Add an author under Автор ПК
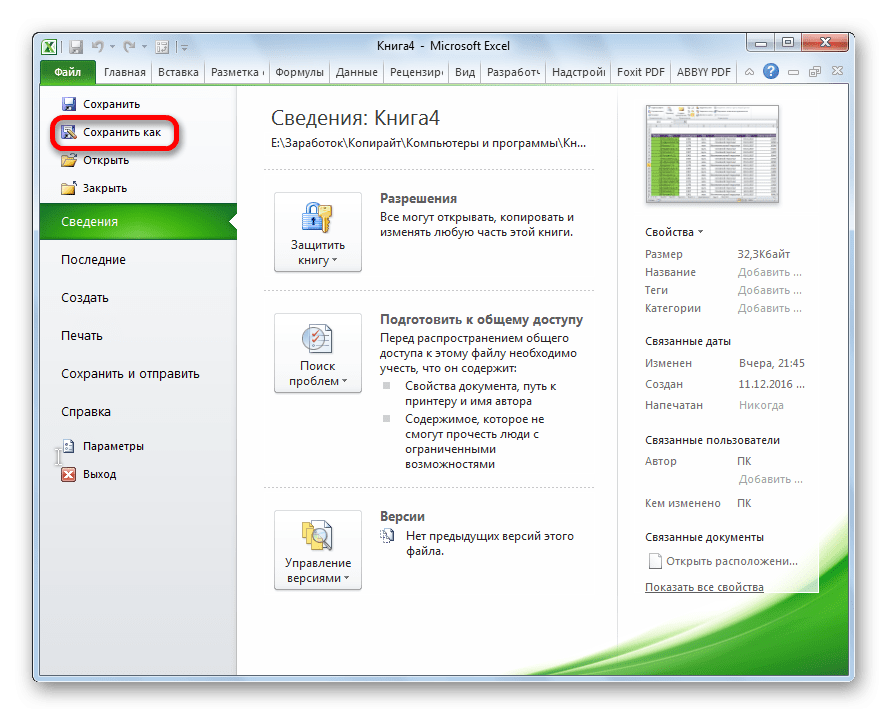This screenshot has width=888, height=715. tap(770, 479)
